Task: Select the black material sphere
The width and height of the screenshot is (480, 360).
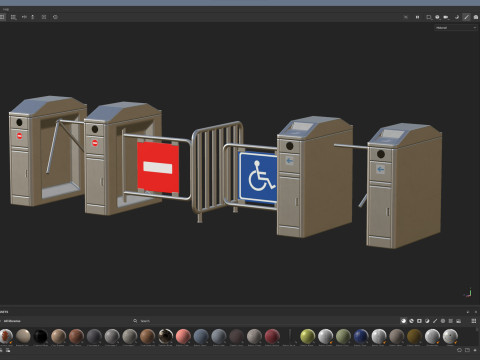Action: click(41, 336)
